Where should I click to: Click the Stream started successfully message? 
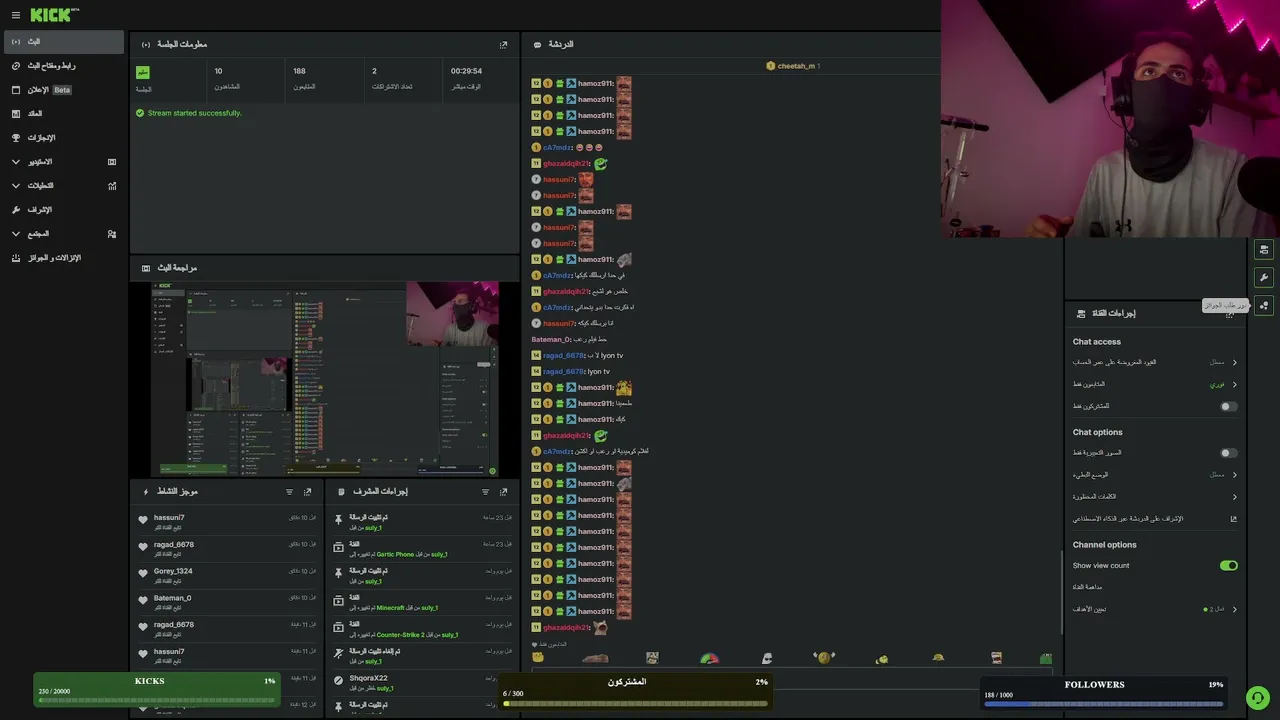click(195, 113)
